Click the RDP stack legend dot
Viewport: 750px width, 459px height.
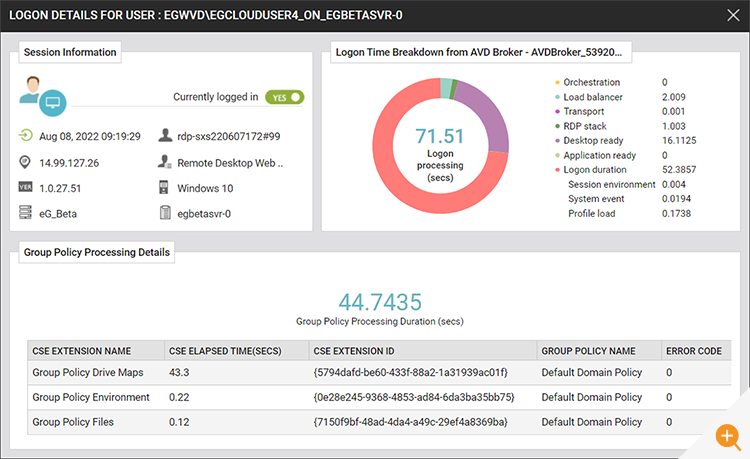point(557,126)
